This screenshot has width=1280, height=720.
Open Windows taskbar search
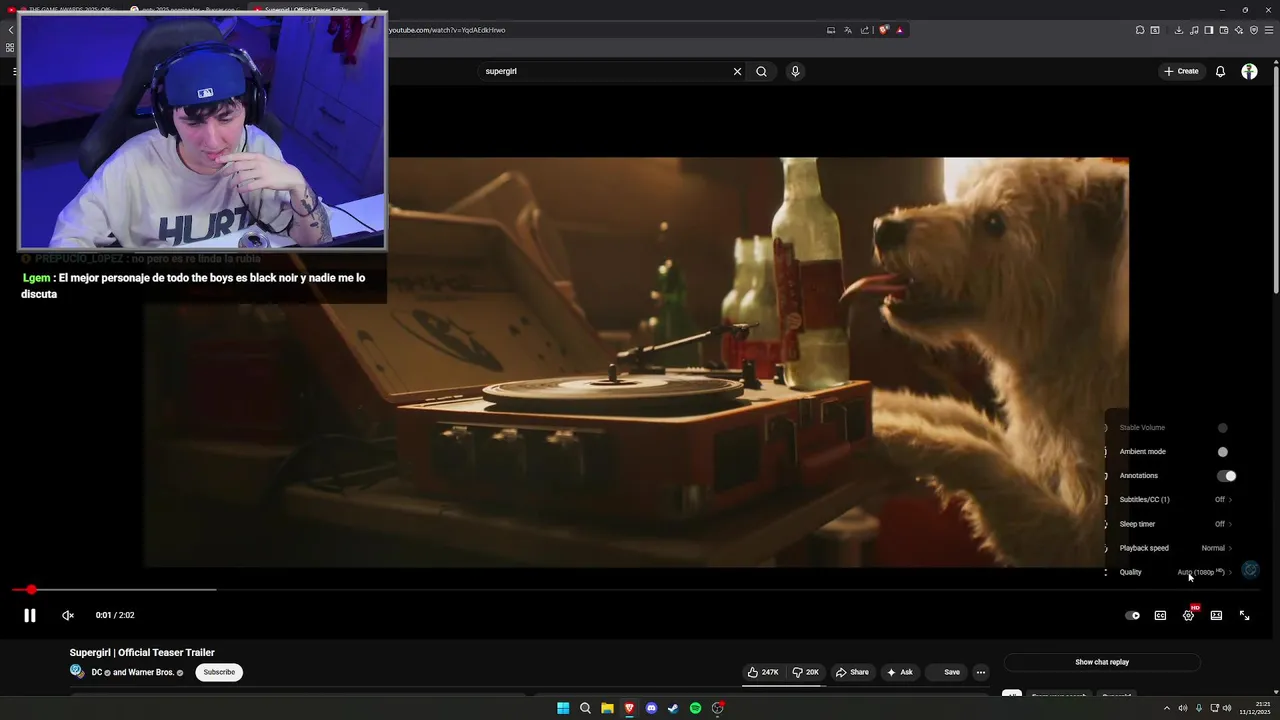pyautogui.click(x=585, y=708)
